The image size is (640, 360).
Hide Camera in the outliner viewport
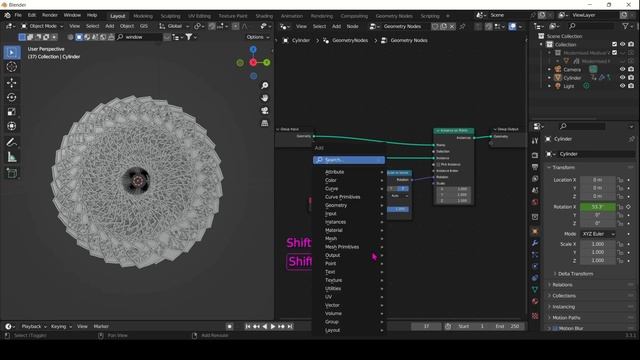[x=622, y=69]
